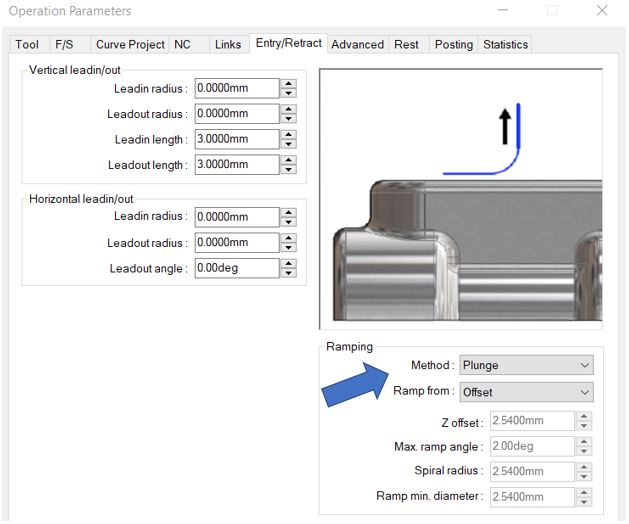The image size is (629, 524).
Task: Increase Spiral radius with up arrow
Action: coord(584,467)
